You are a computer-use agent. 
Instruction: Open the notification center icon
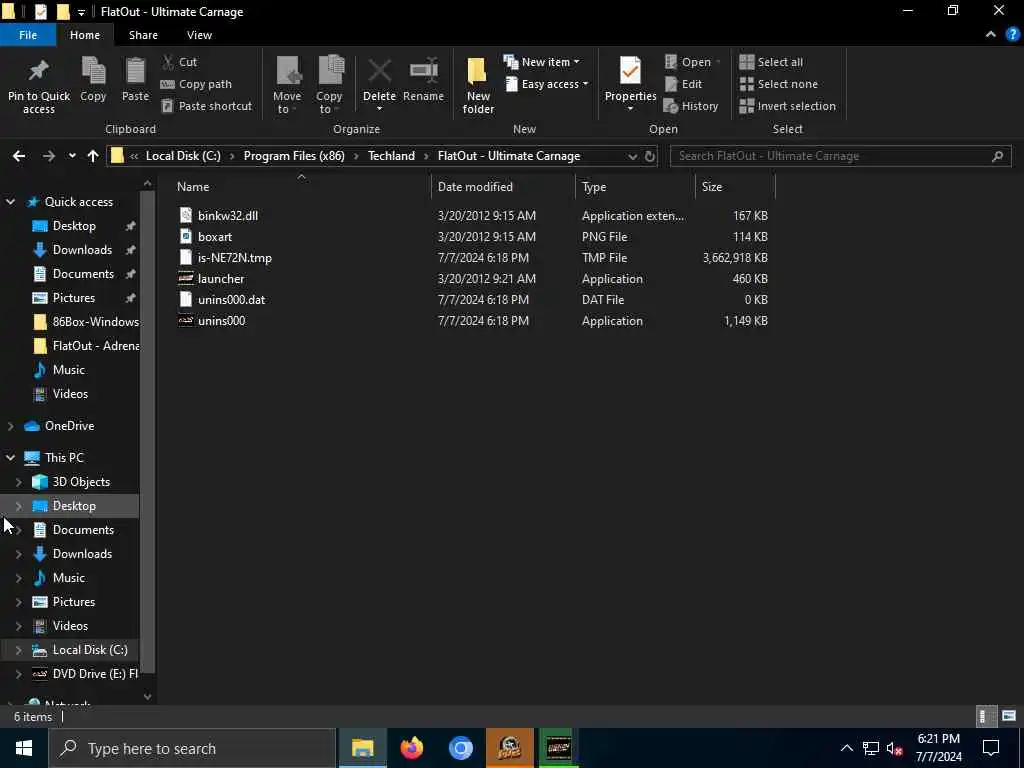pyautogui.click(x=991, y=748)
